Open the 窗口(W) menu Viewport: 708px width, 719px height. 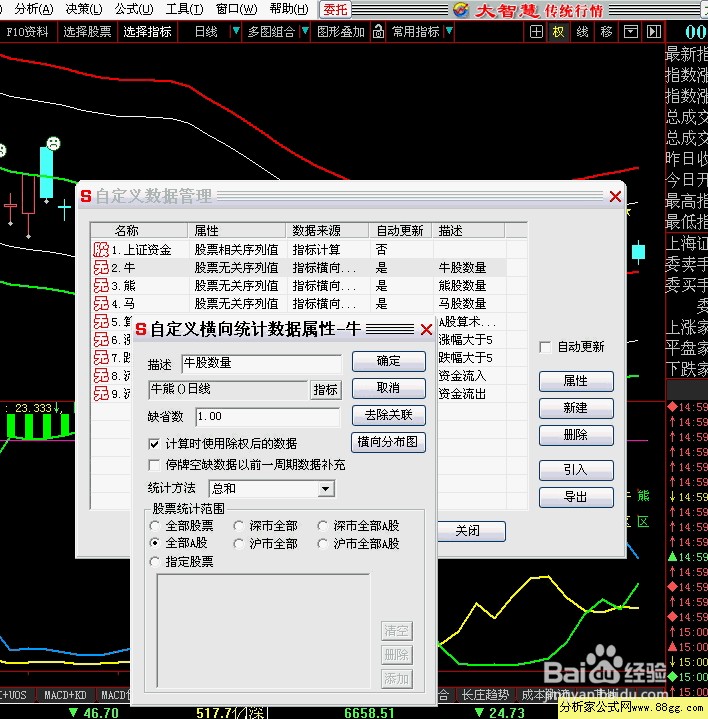click(237, 9)
